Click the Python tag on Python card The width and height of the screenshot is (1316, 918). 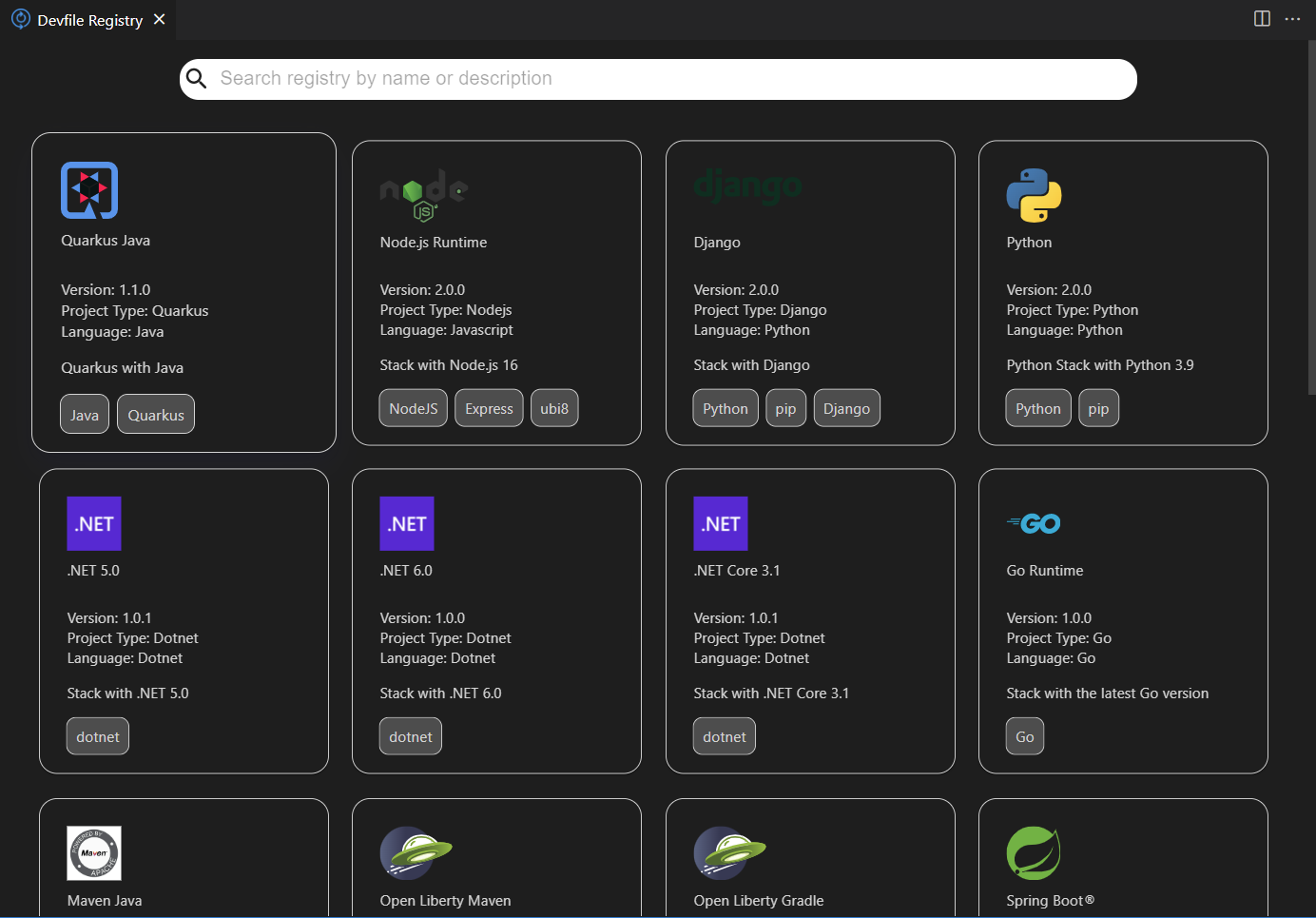[x=1038, y=408]
